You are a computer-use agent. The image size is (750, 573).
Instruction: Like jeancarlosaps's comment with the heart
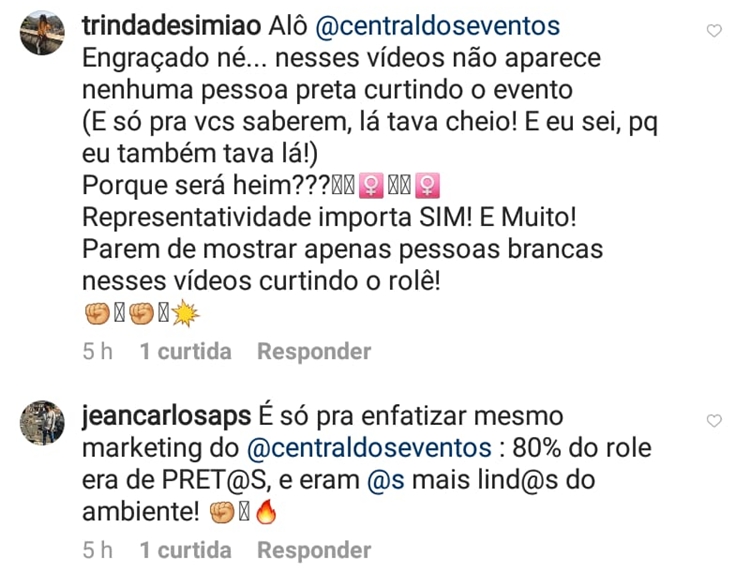tap(714, 421)
